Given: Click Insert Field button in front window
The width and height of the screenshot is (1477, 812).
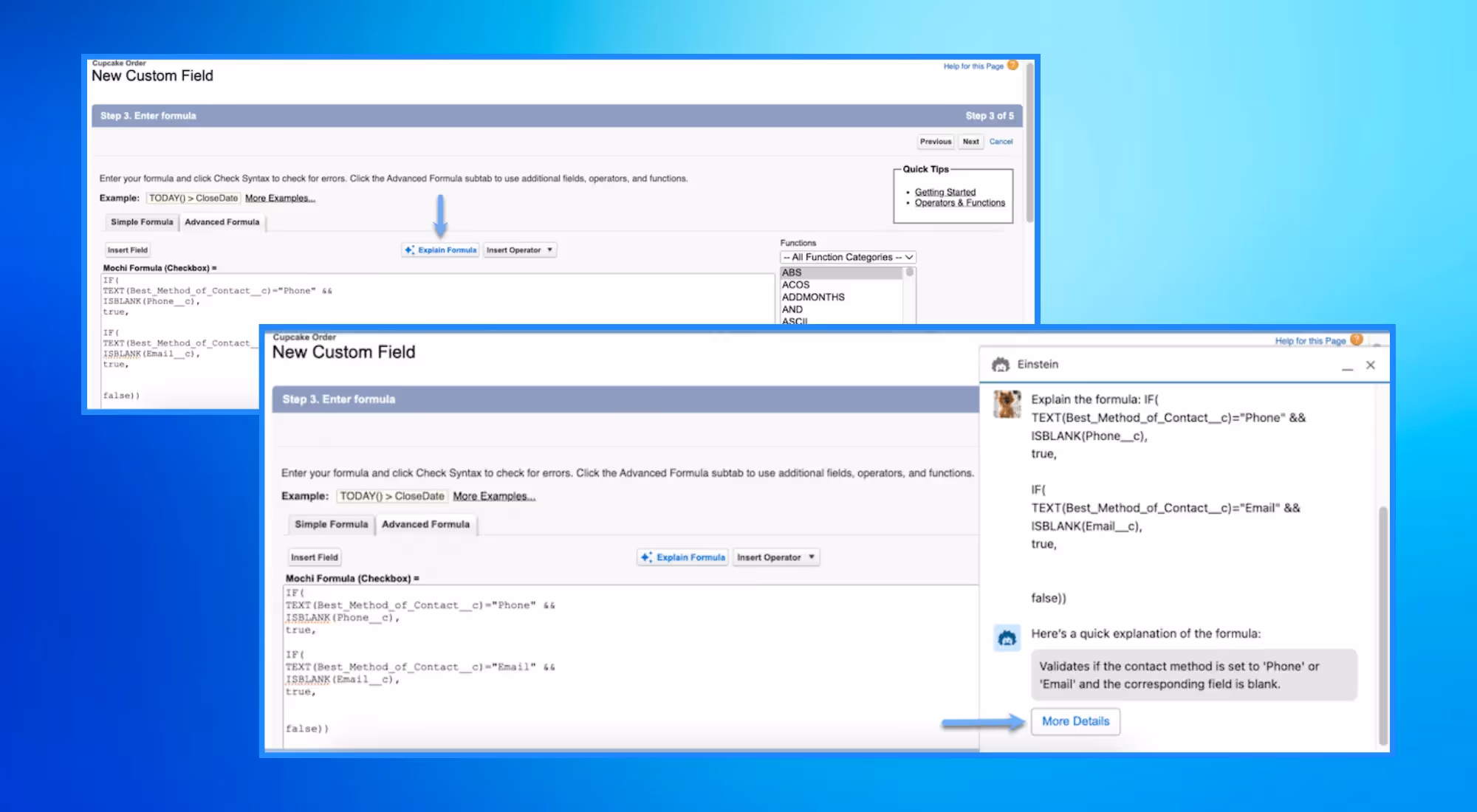Looking at the screenshot, I should pyautogui.click(x=315, y=557).
